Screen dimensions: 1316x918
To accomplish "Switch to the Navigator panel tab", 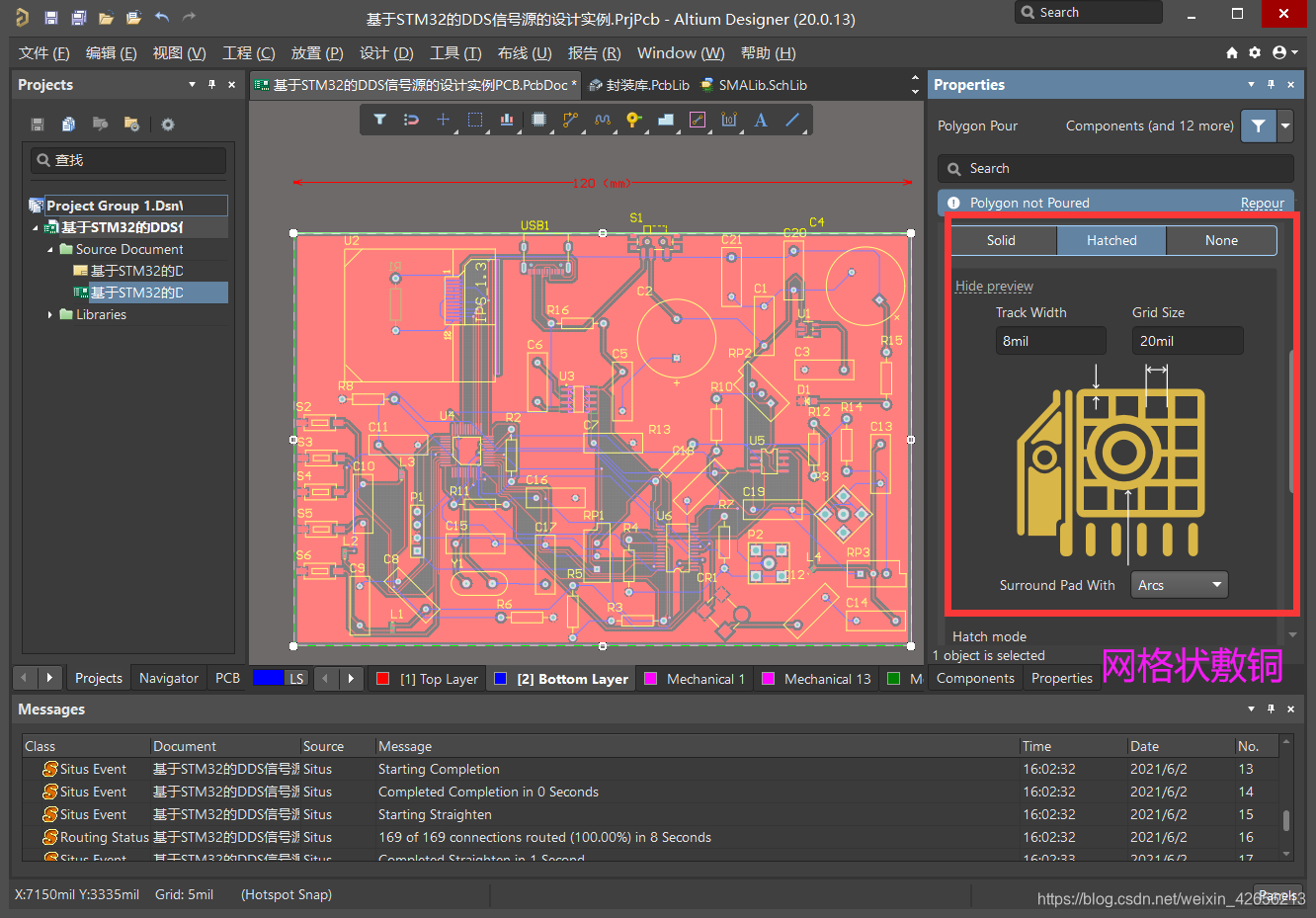I will (168, 678).
